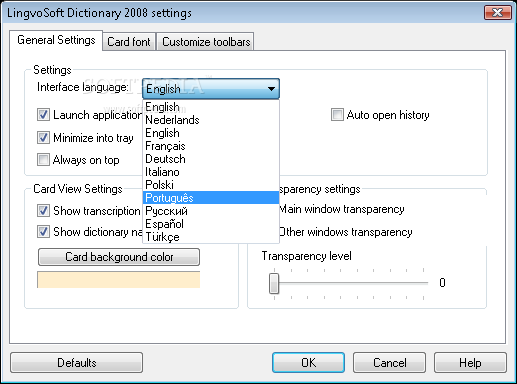
Task: Select Italiano from the dropdown list
Action: click(211, 172)
